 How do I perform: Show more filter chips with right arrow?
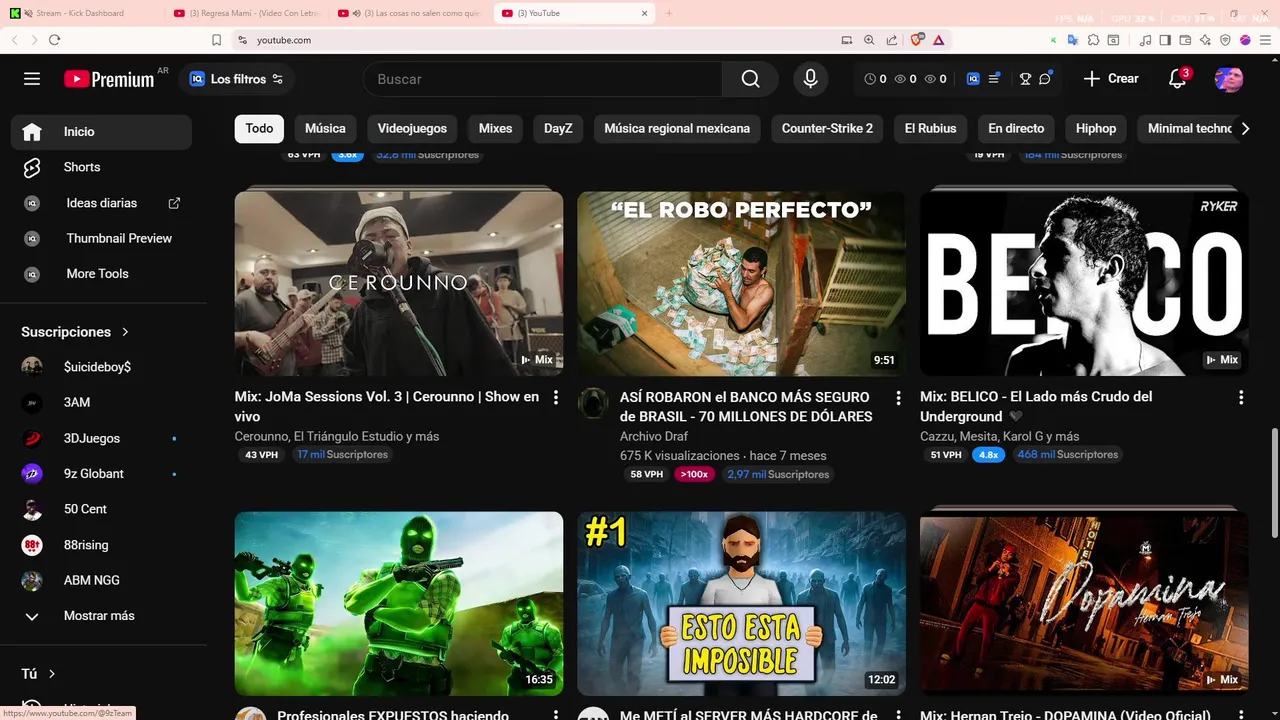click(1245, 128)
